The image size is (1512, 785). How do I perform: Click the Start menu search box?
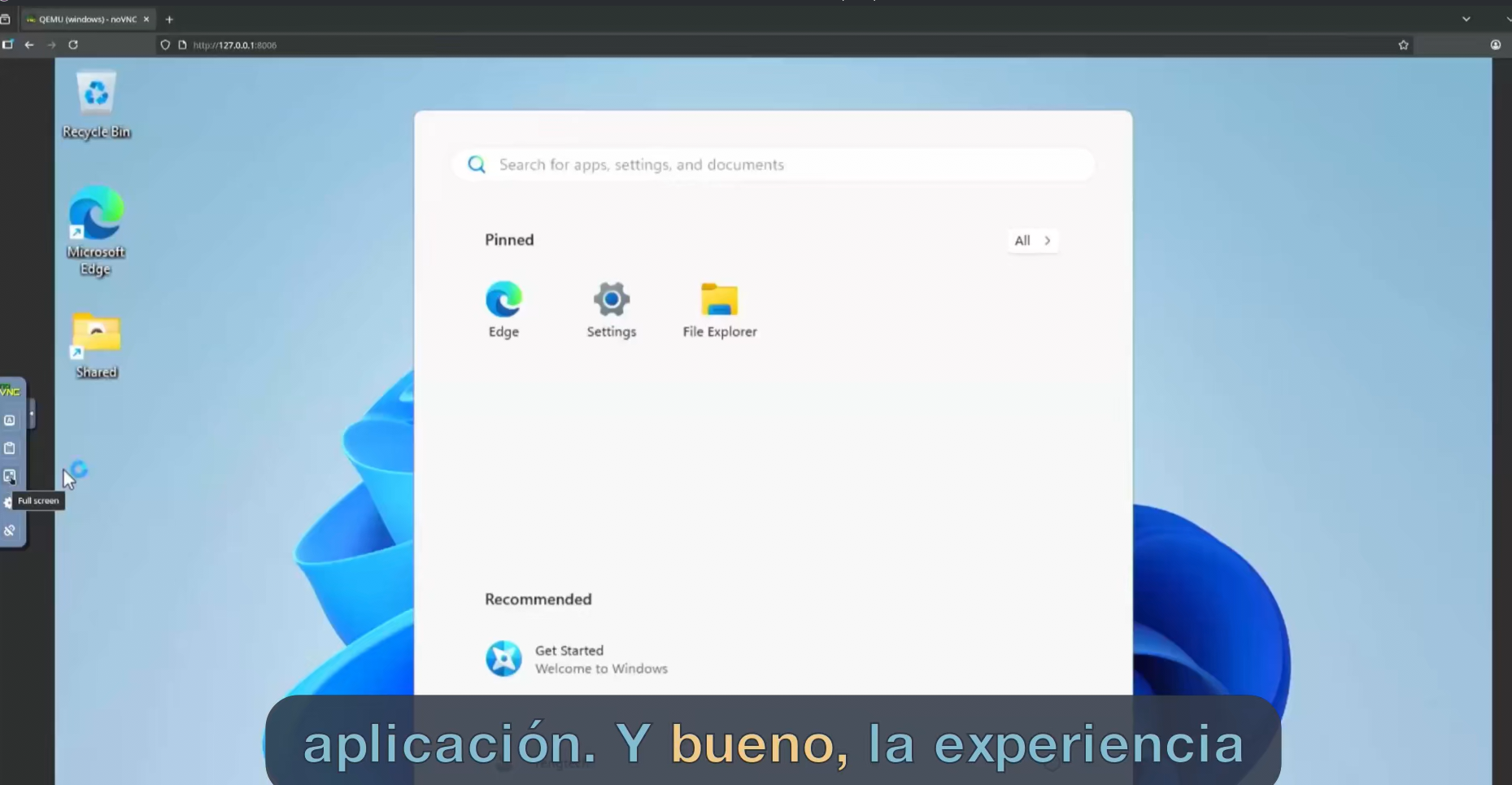click(x=773, y=165)
